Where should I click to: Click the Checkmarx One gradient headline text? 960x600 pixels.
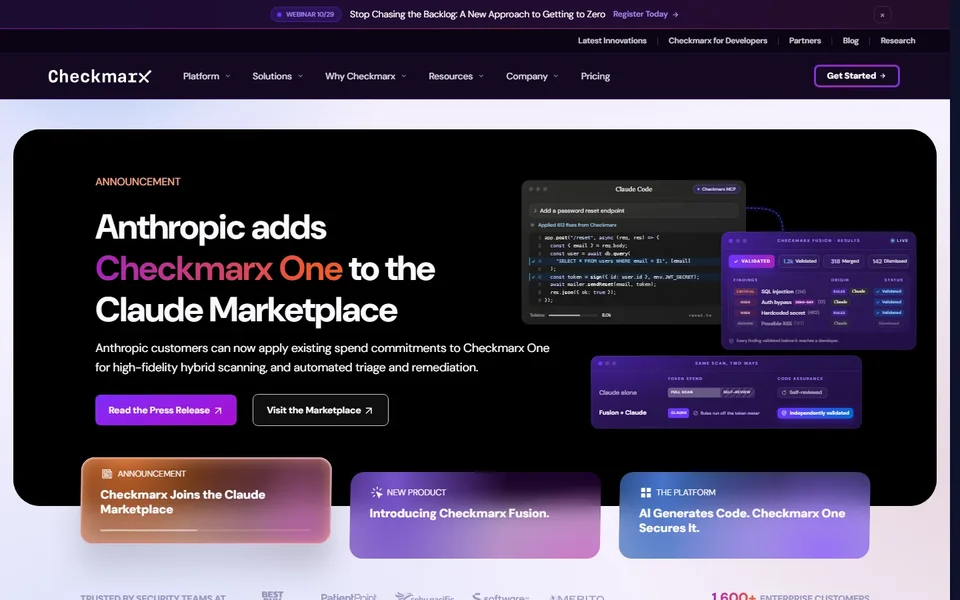click(x=219, y=268)
